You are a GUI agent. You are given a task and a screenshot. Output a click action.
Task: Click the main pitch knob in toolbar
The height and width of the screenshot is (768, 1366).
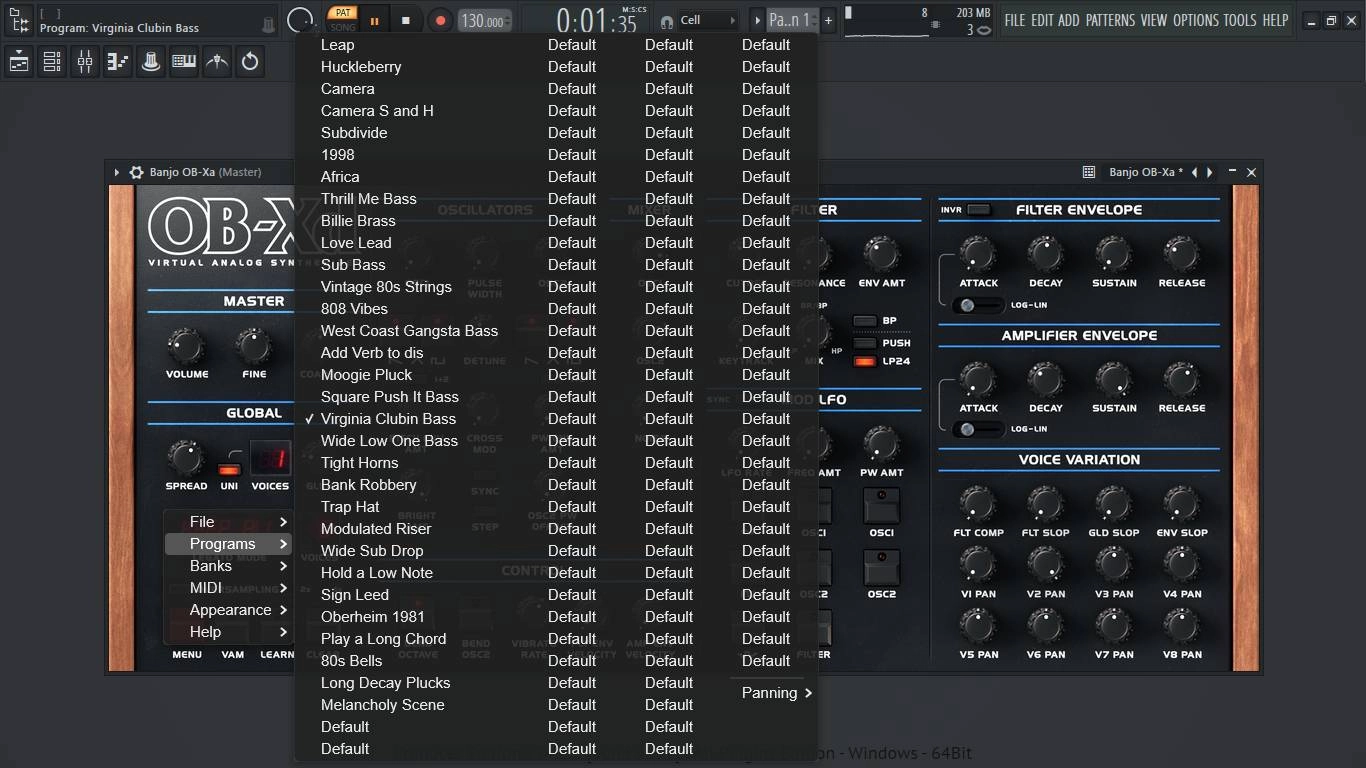tap(299, 20)
